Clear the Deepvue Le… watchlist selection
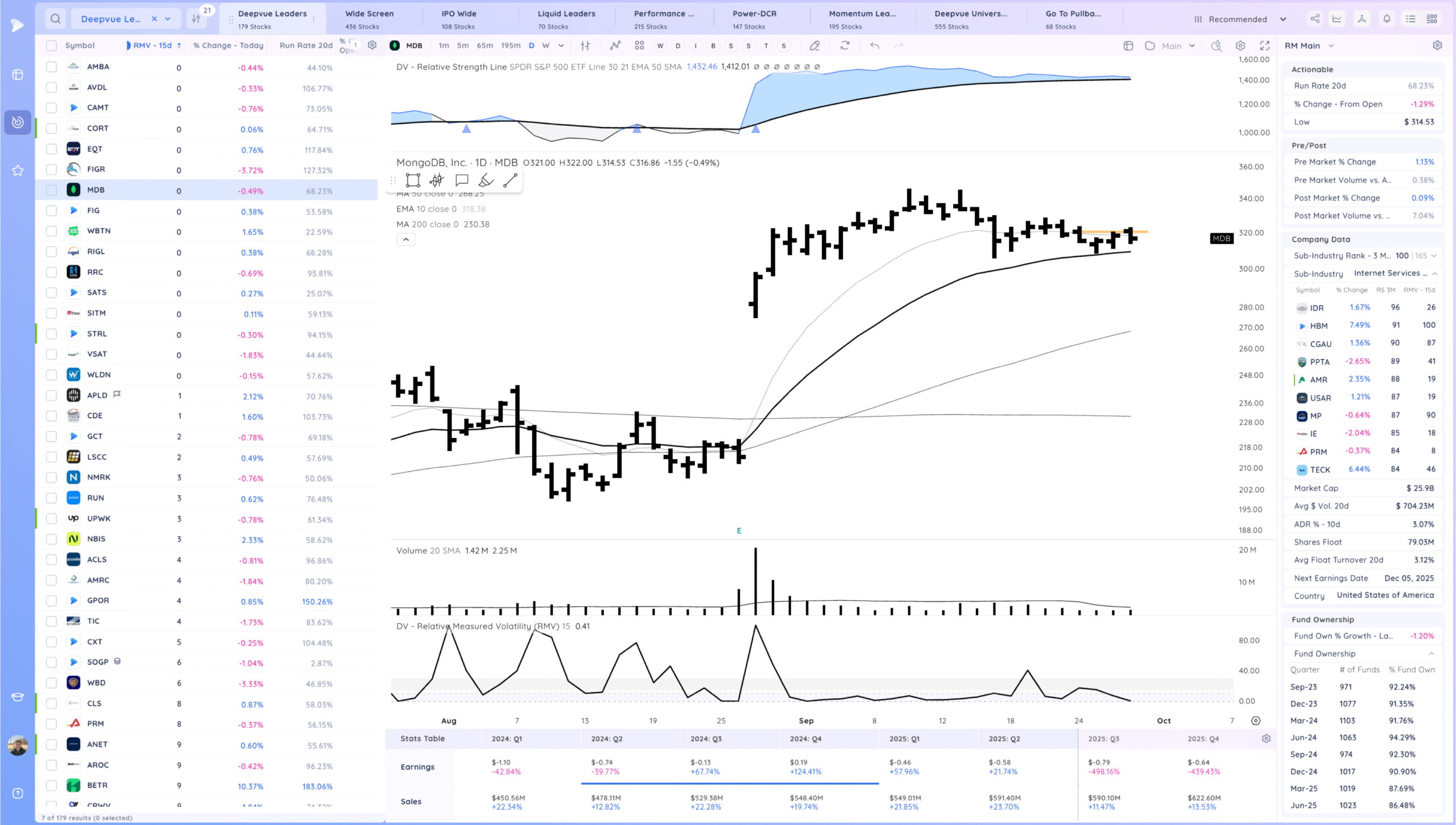This screenshot has width=1456, height=825. tap(154, 19)
